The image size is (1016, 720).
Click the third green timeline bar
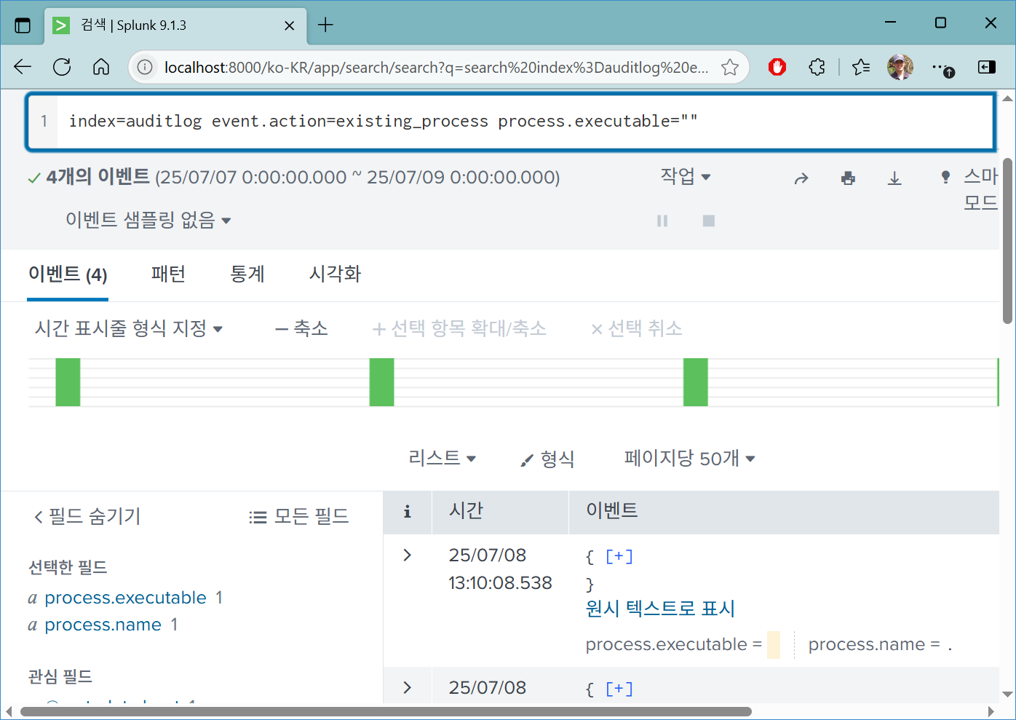(x=696, y=382)
